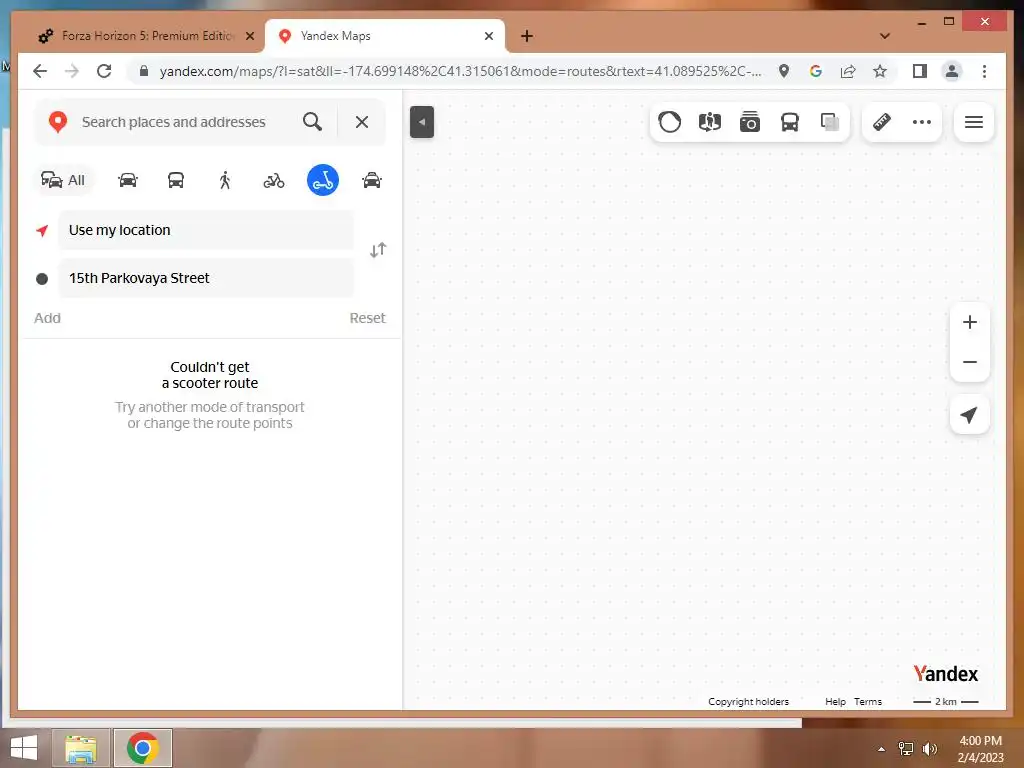Go forward in browser history
The height and width of the screenshot is (768, 1024).
tap(72, 71)
